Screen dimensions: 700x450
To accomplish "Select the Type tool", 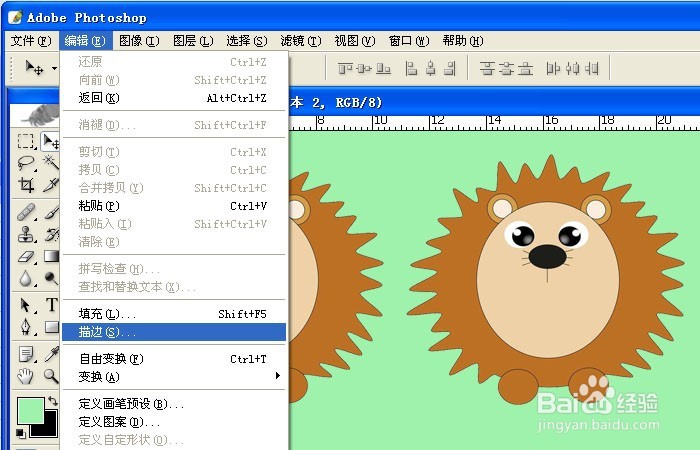I will (51, 305).
